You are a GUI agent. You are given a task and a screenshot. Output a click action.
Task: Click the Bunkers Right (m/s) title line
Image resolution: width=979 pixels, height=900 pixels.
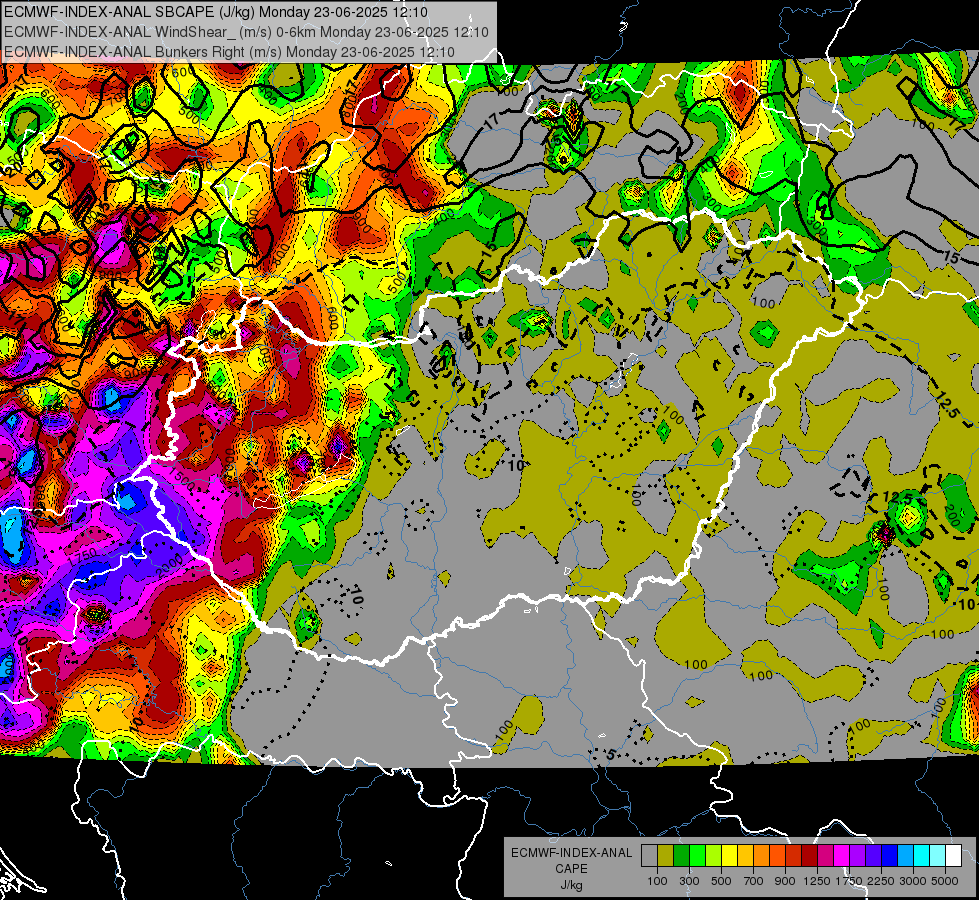pos(229,52)
